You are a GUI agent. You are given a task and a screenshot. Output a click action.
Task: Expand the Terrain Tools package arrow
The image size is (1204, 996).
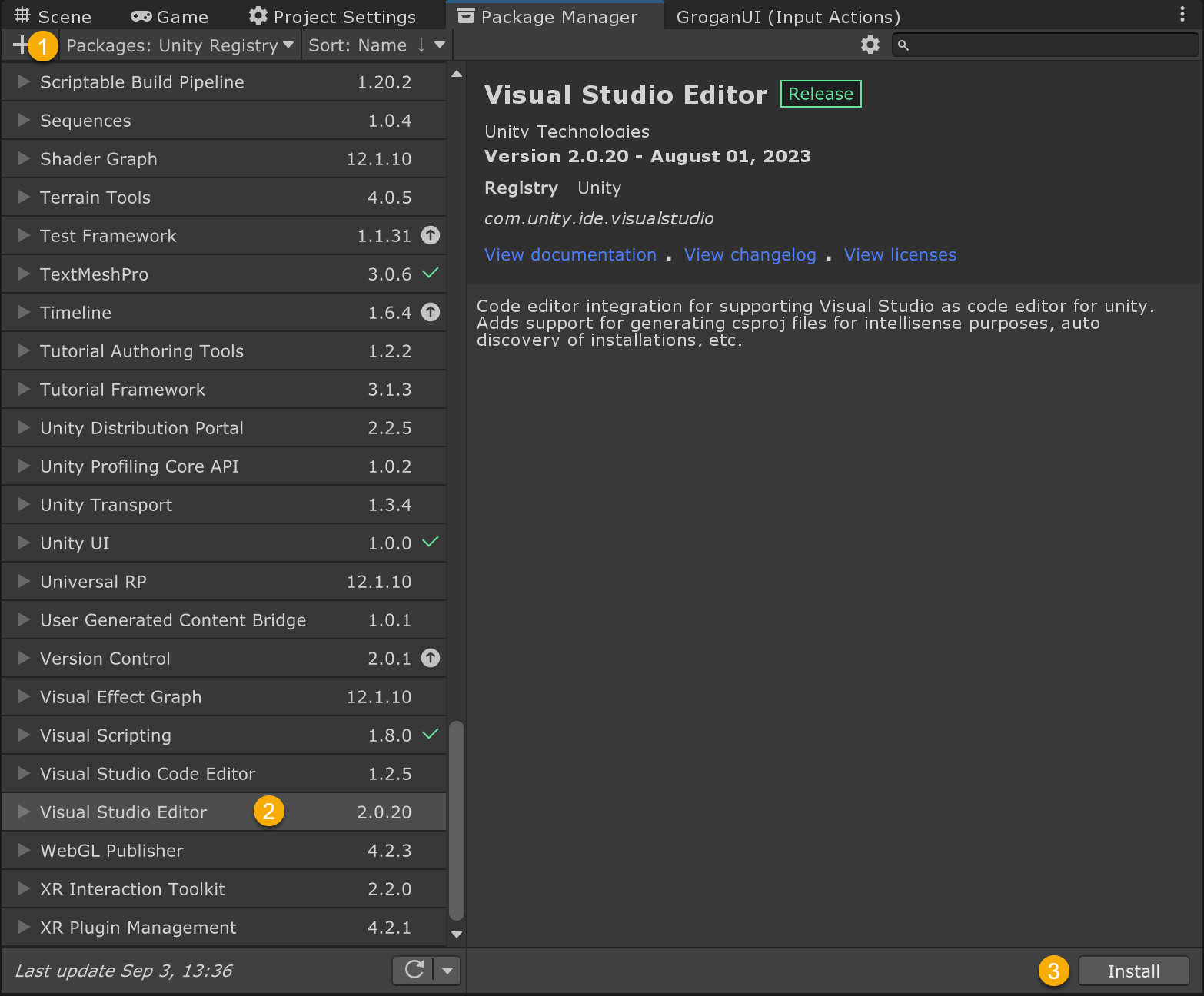pyautogui.click(x=24, y=197)
